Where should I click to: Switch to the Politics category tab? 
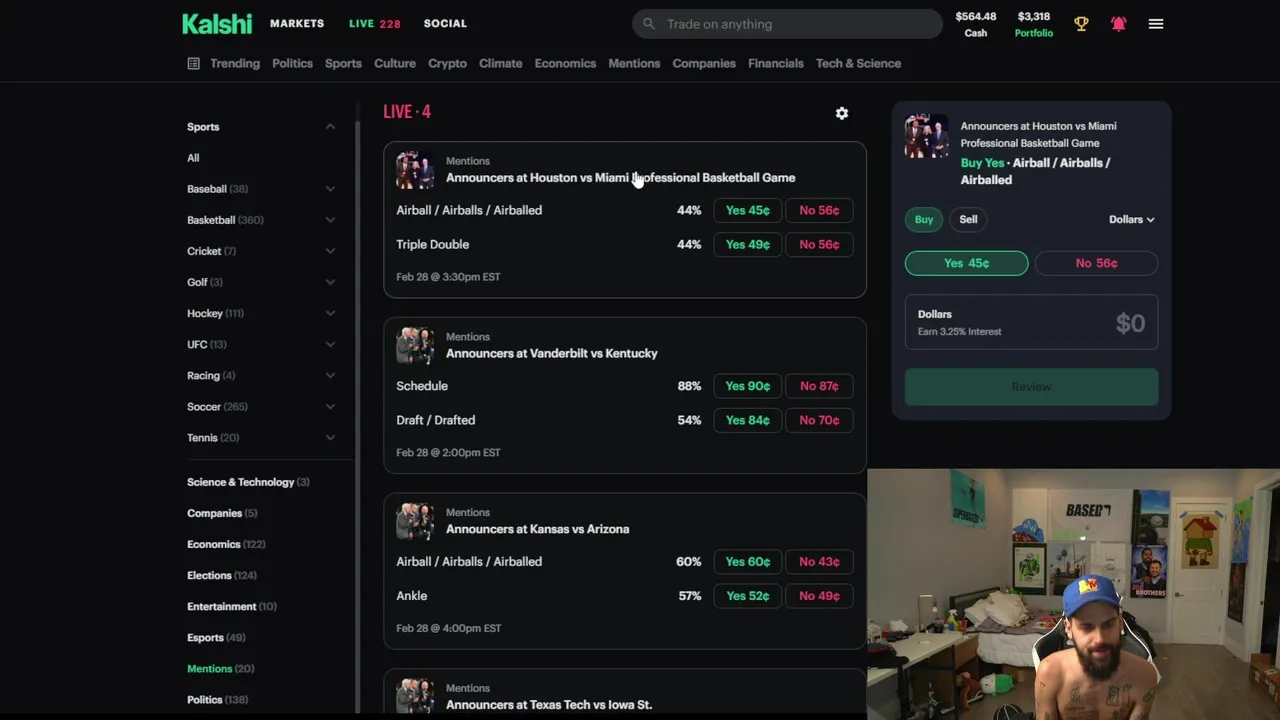(x=292, y=63)
